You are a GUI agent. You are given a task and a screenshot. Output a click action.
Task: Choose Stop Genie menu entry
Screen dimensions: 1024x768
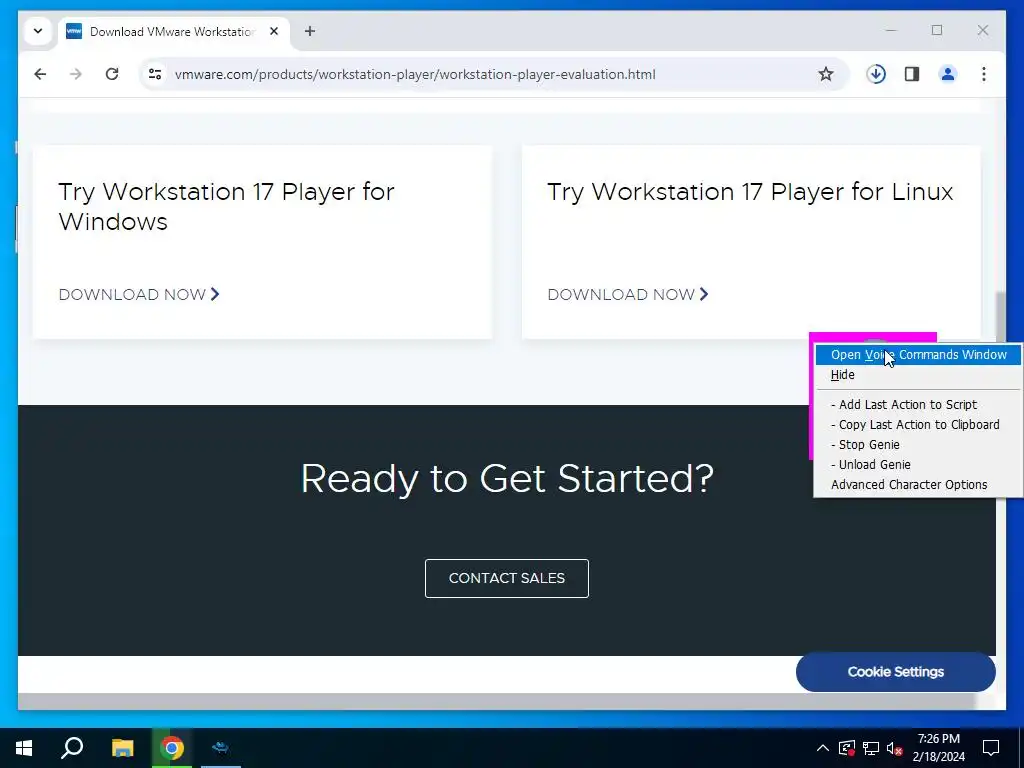point(918,445)
